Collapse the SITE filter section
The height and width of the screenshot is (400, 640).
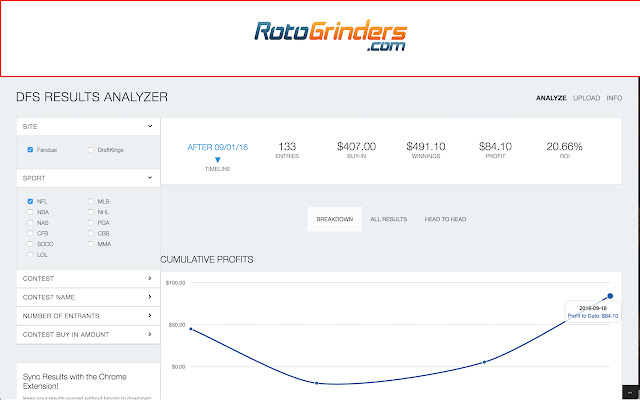pyautogui.click(x=88, y=127)
